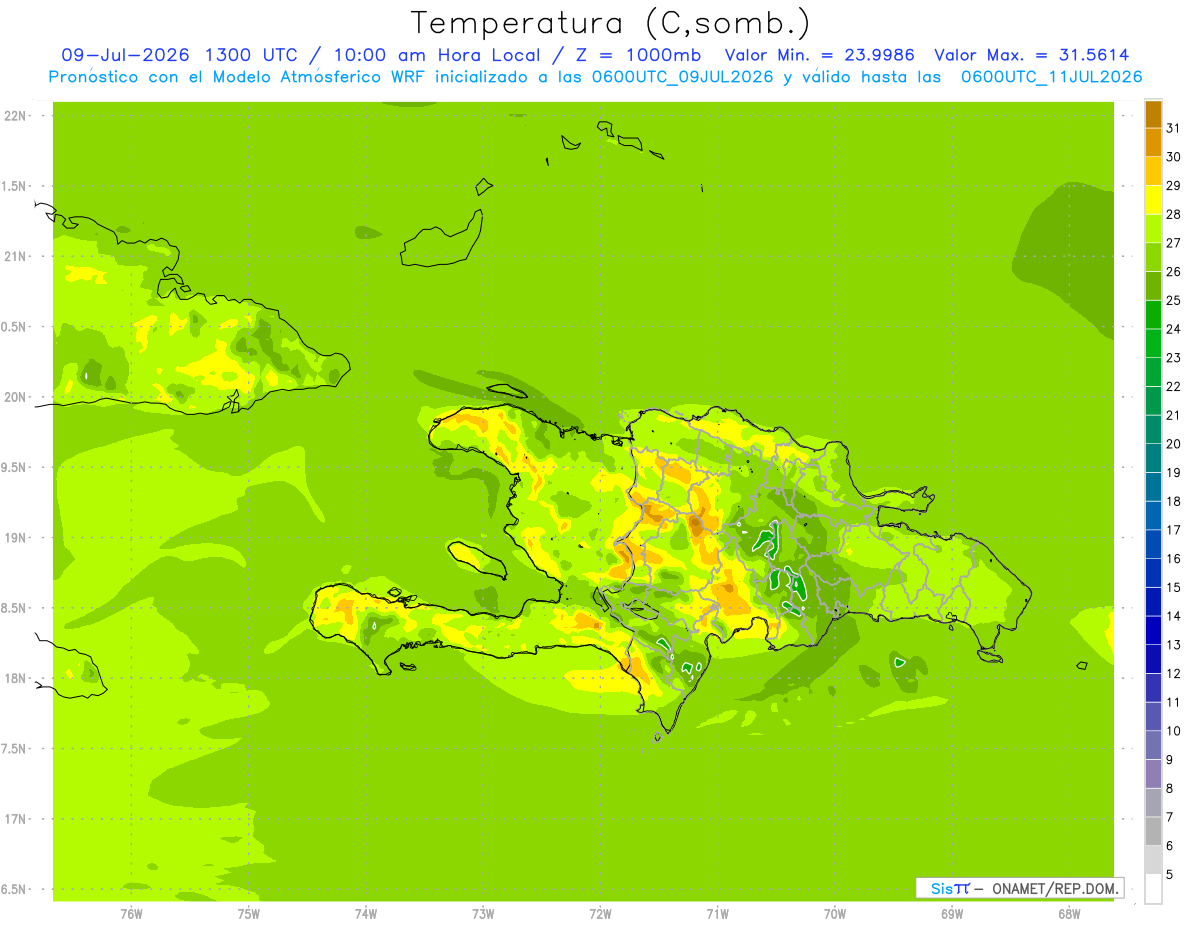Viewport: 1200px width, 927px height.
Task: Click the legend value "29"
Action: coord(1173,185)
